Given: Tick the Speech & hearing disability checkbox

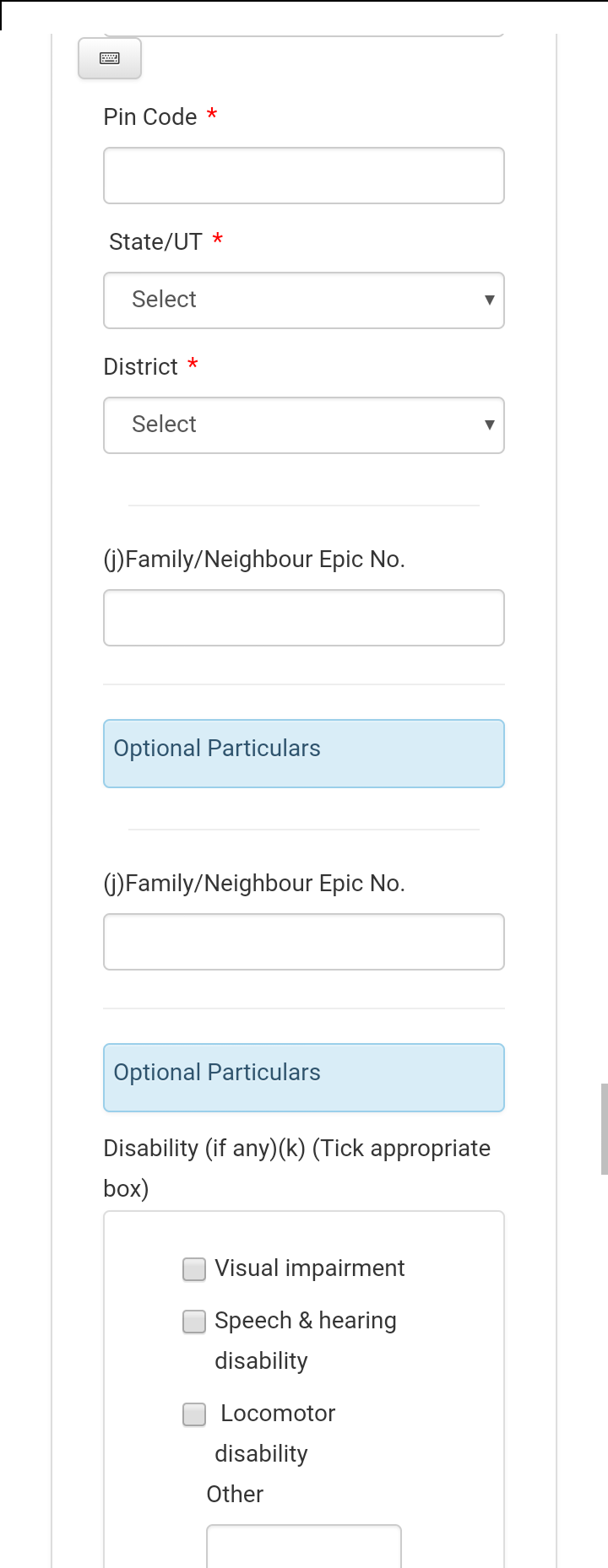Looking at the screenshot, I should pos(194,1322).
